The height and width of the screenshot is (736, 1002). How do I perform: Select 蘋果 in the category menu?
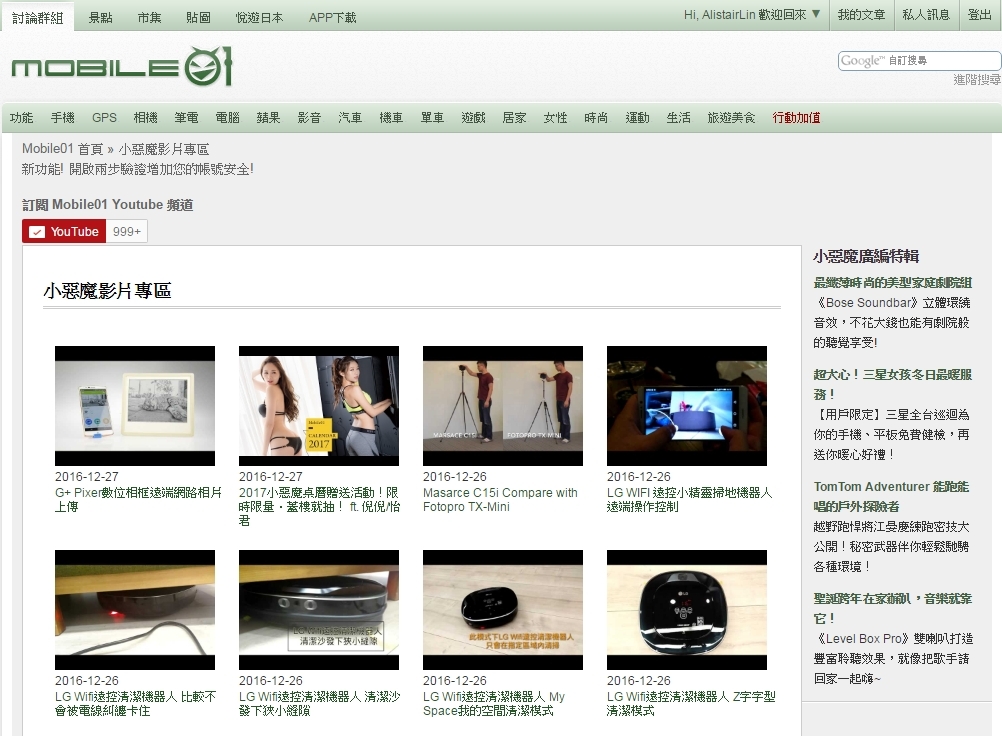[x=268, y=118]
